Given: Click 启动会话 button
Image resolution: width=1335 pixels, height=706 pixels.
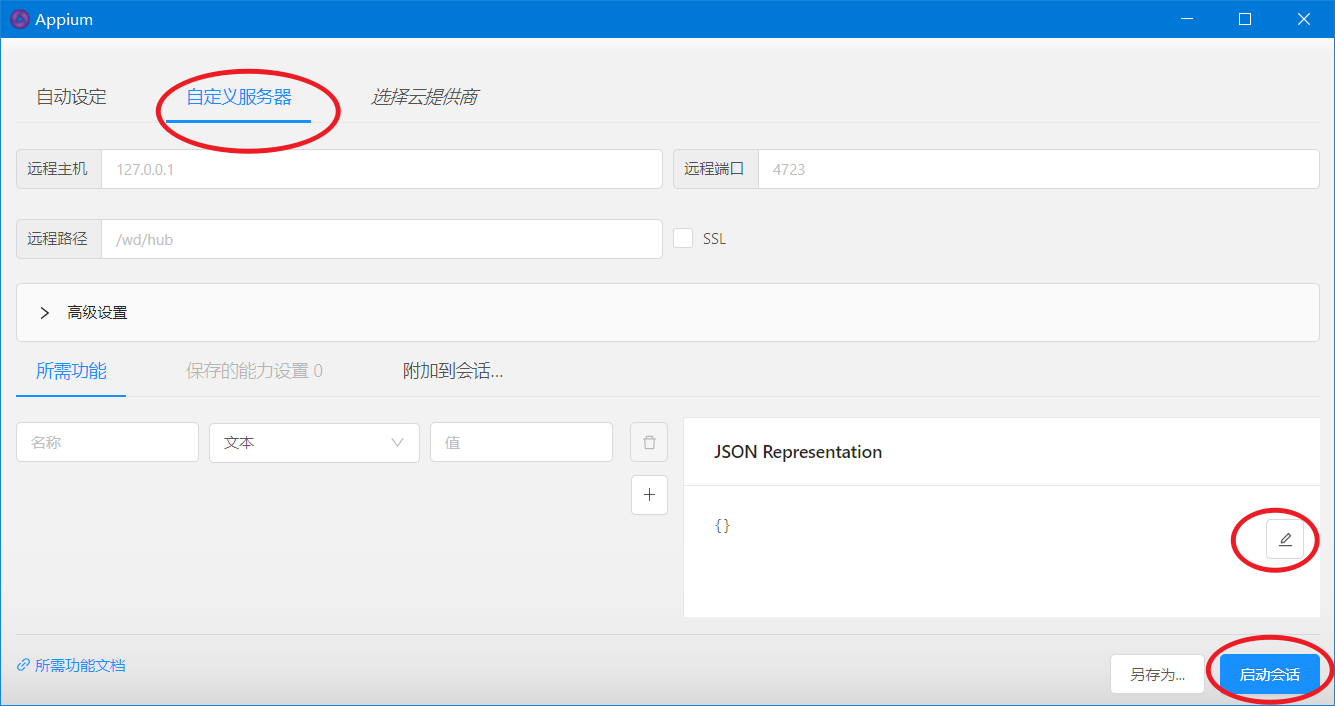Looking at the screenshot, I should [1270, 674].
